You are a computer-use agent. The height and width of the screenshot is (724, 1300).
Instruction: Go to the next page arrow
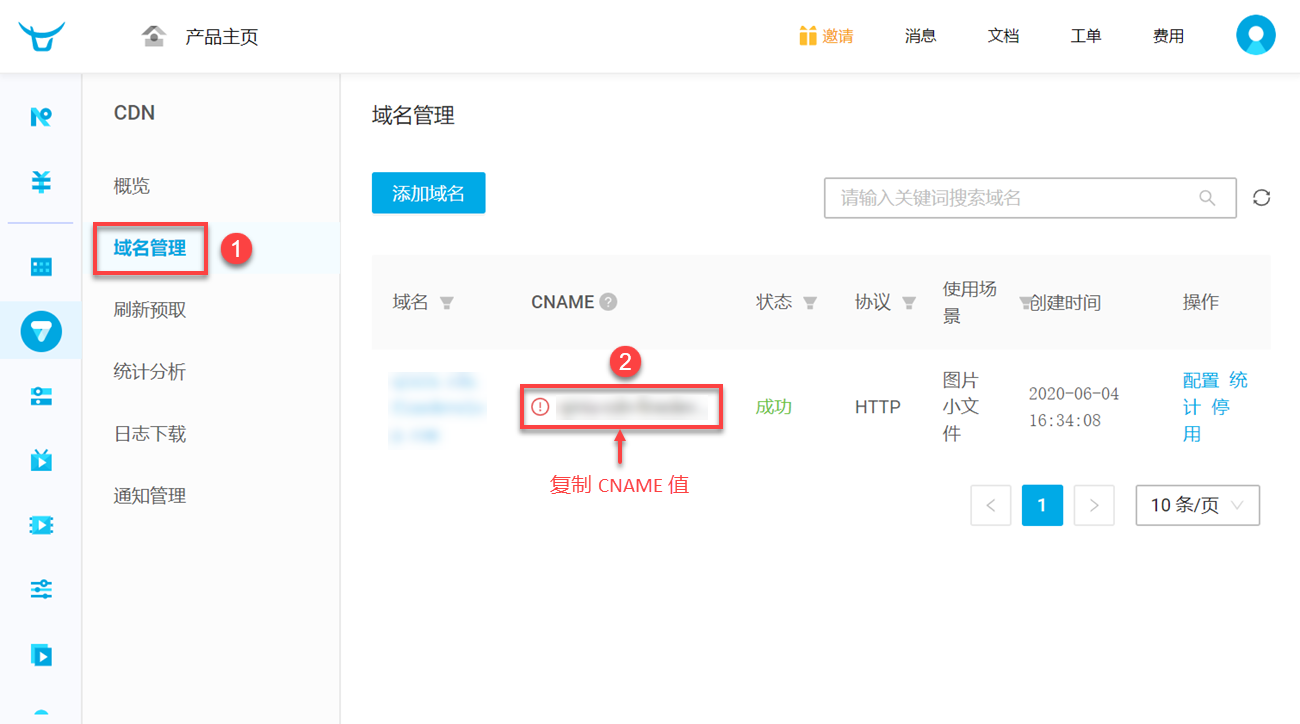point(1094,506)
